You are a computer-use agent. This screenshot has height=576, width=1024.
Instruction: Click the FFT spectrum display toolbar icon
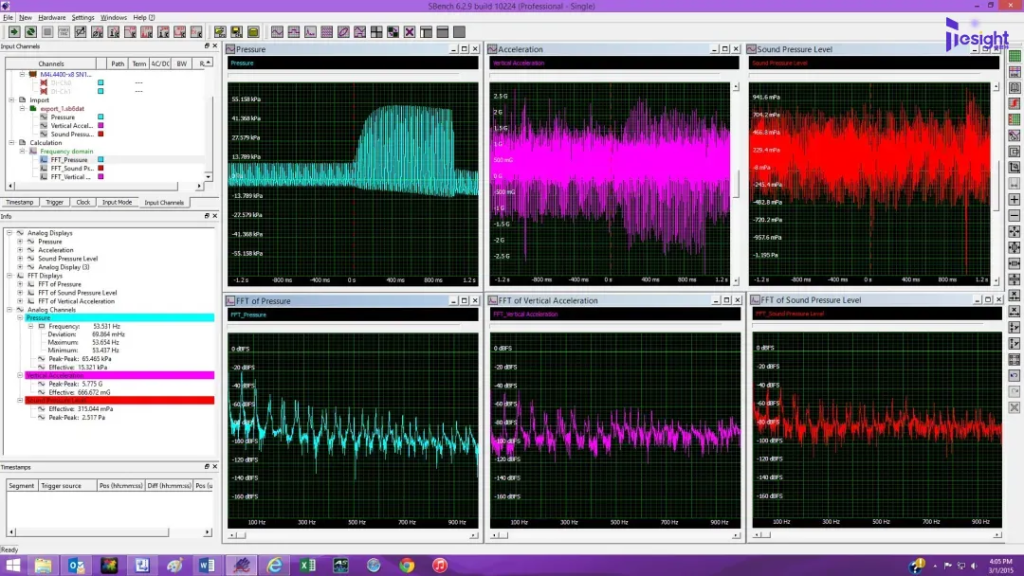310,32
